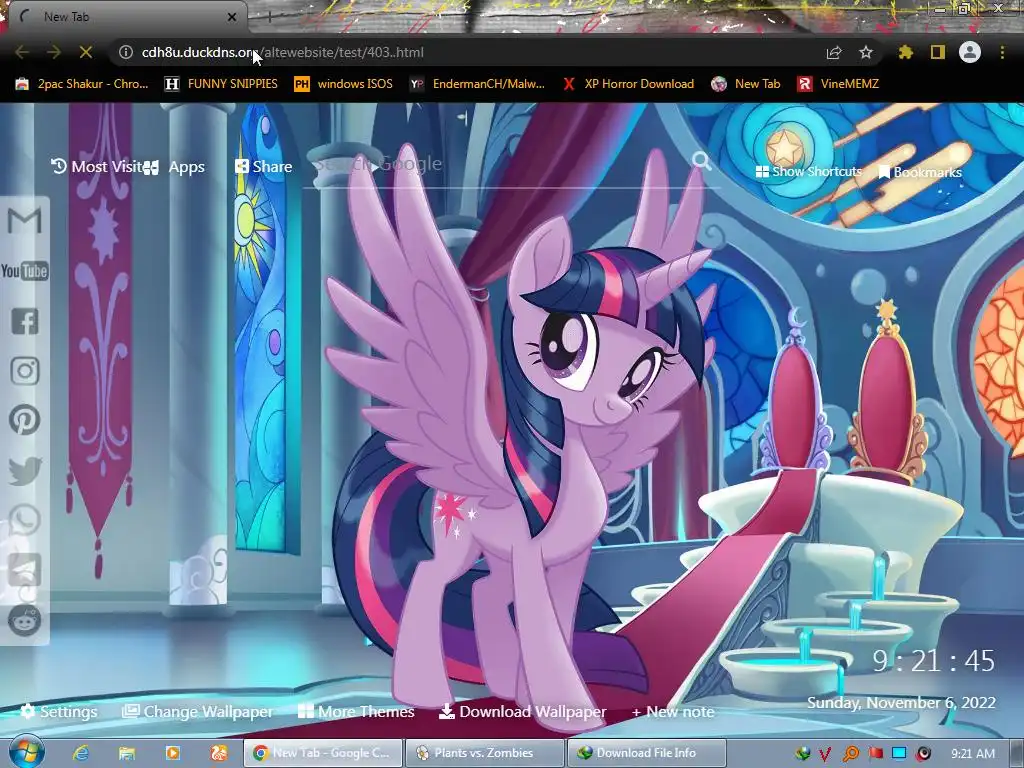Close the New Tab tab
This screenshot has height=768, width=1024.
(x=231, y=17)
